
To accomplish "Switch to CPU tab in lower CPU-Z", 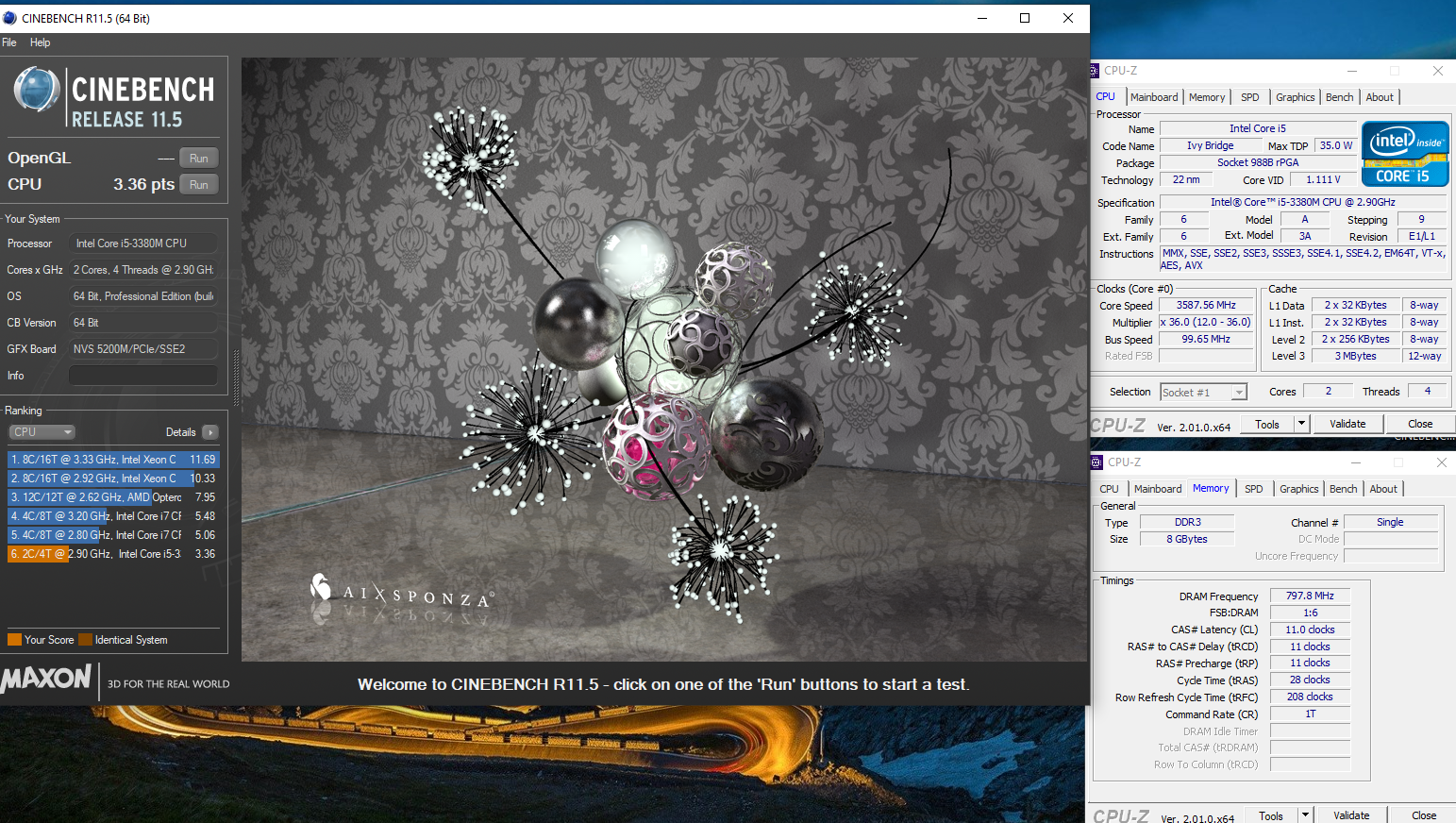I will (1110, 489).
